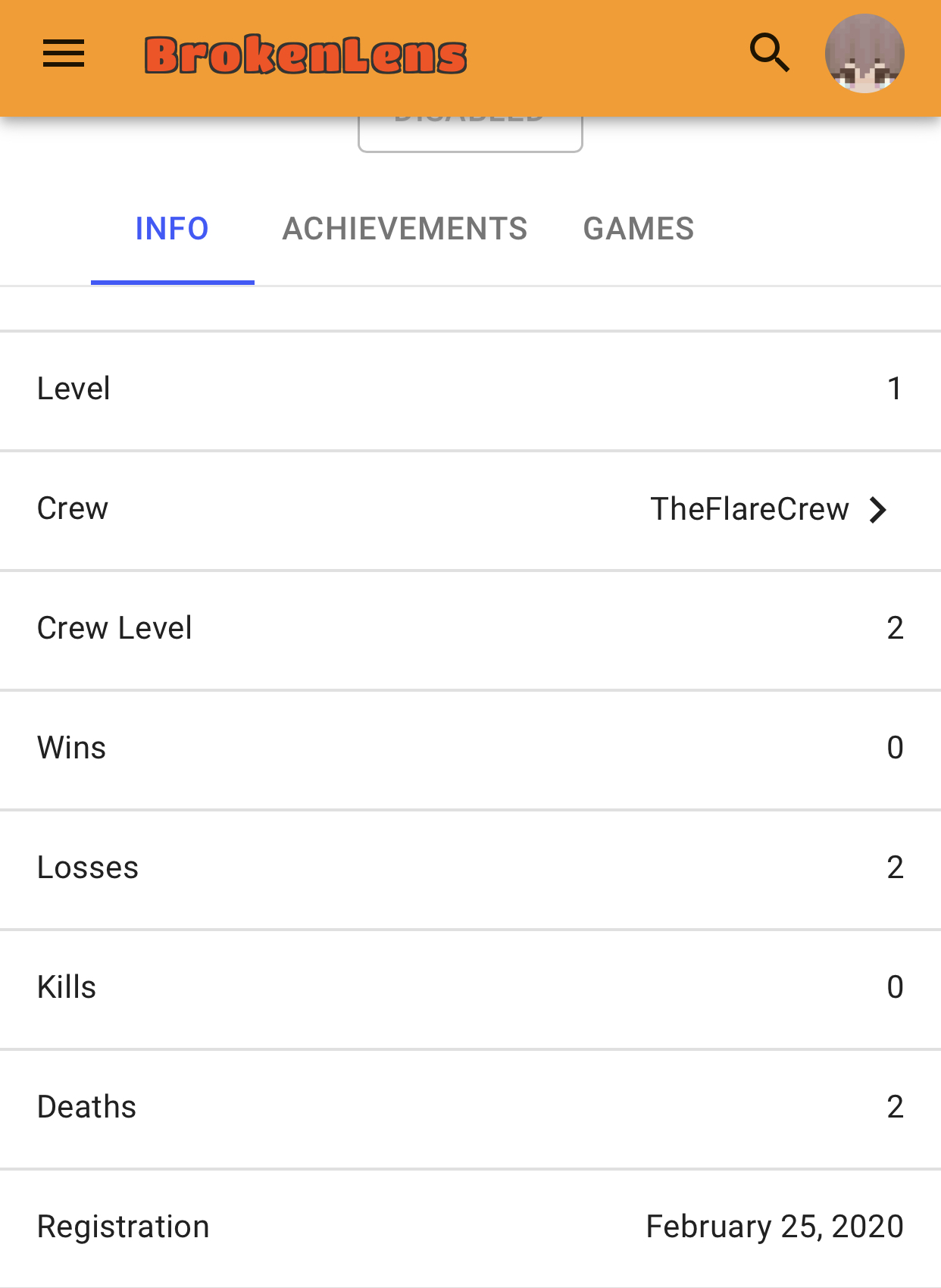Screen dimensions: 941x1288
Task: Select the Losses stat row
Action: 470,870
